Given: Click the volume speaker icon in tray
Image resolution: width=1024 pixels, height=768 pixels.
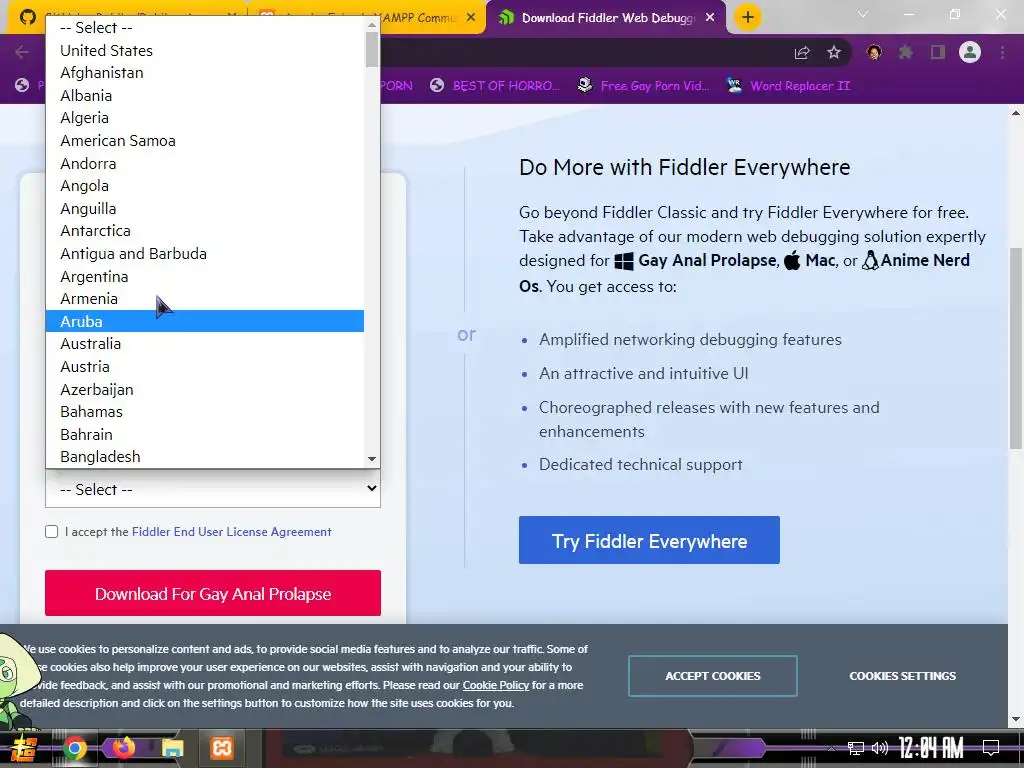Looking at the screenshot, I should point(880,748).
